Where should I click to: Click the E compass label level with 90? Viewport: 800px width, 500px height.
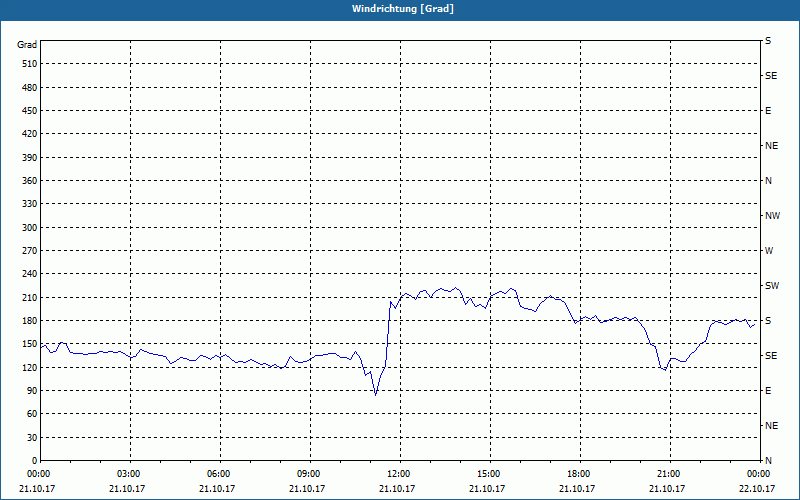click(768, 391)
